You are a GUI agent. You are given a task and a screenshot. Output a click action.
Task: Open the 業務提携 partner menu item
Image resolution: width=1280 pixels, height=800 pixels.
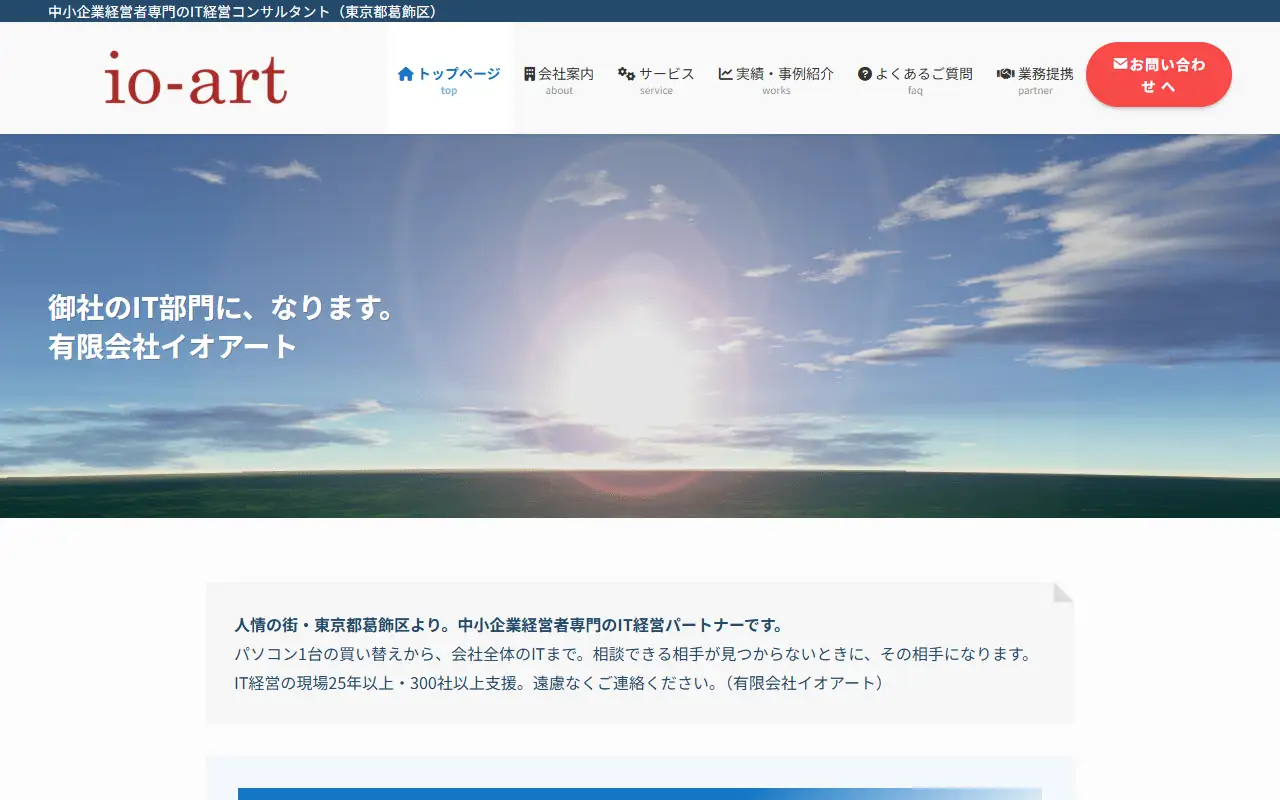(x=1035, y=79)
